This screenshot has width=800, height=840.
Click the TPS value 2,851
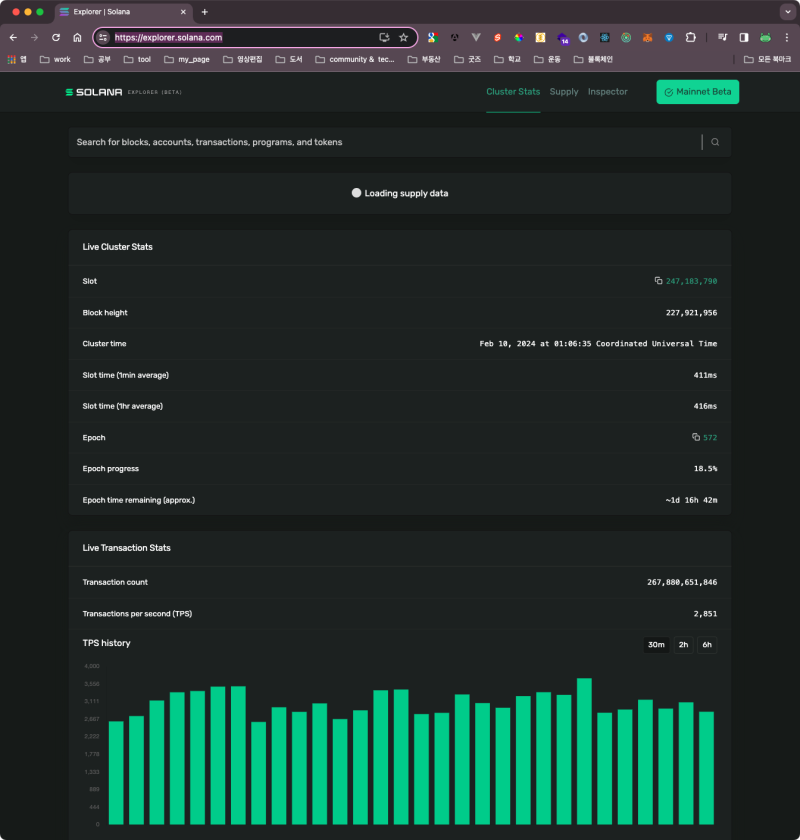pos(705,613)
